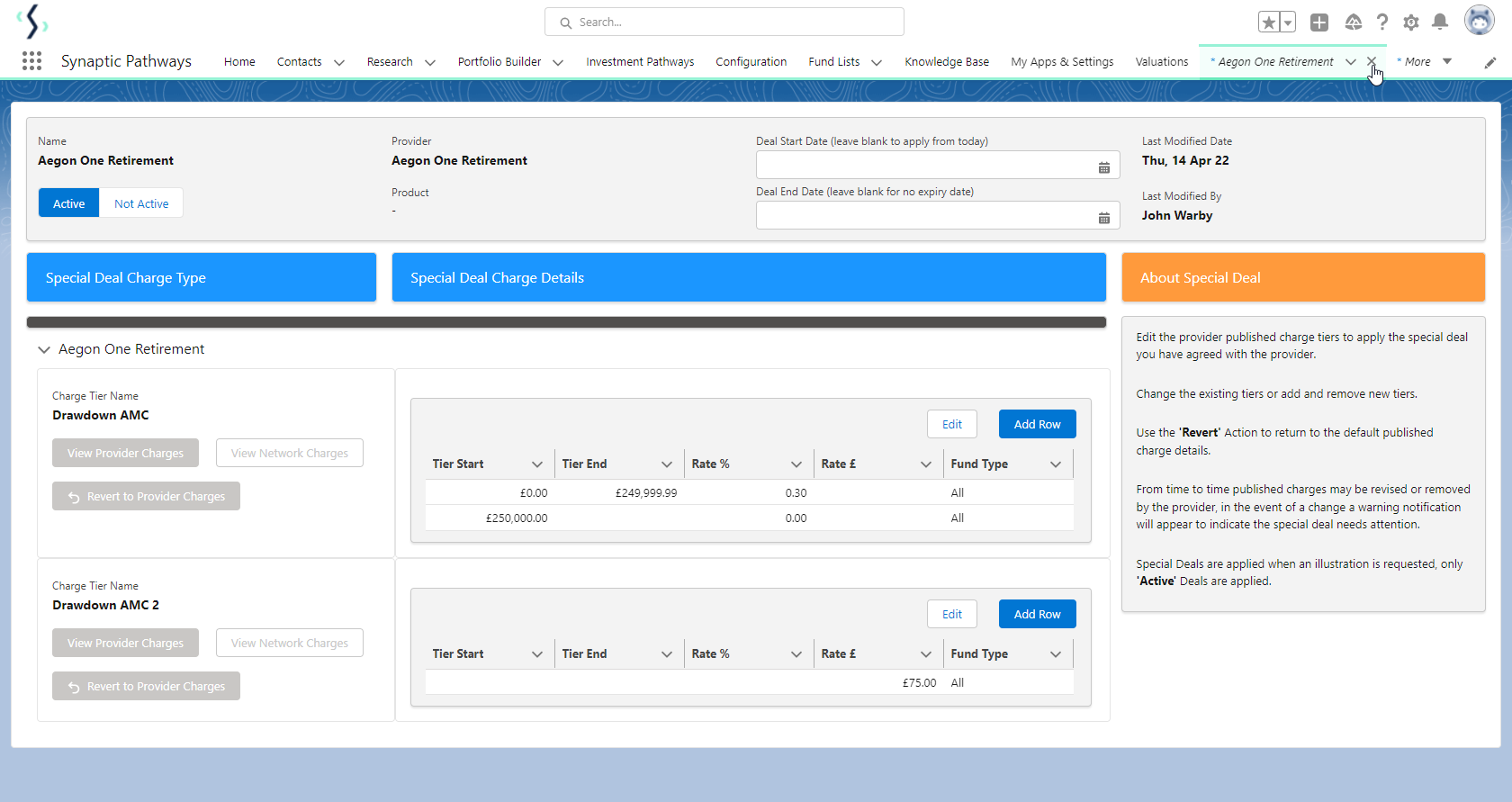Open the Contacts tab

(300, 62)
